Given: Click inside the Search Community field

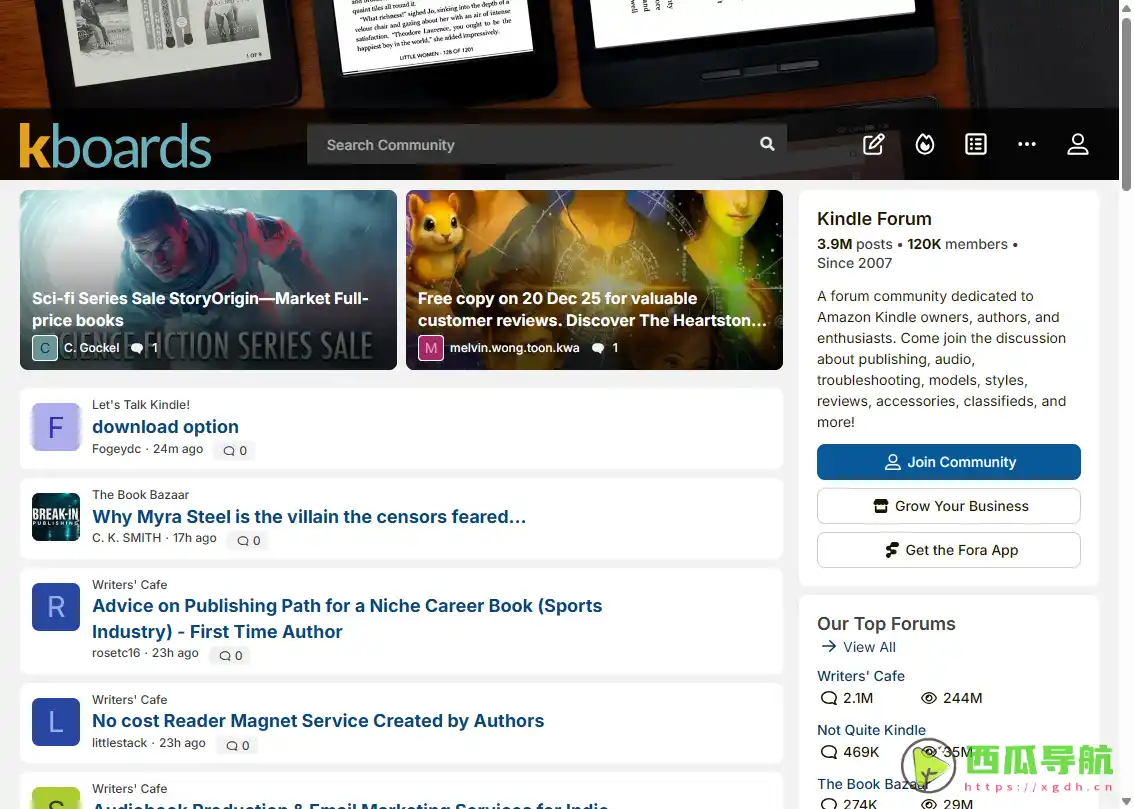Looking at the screenshot, I should click(530, 145).
